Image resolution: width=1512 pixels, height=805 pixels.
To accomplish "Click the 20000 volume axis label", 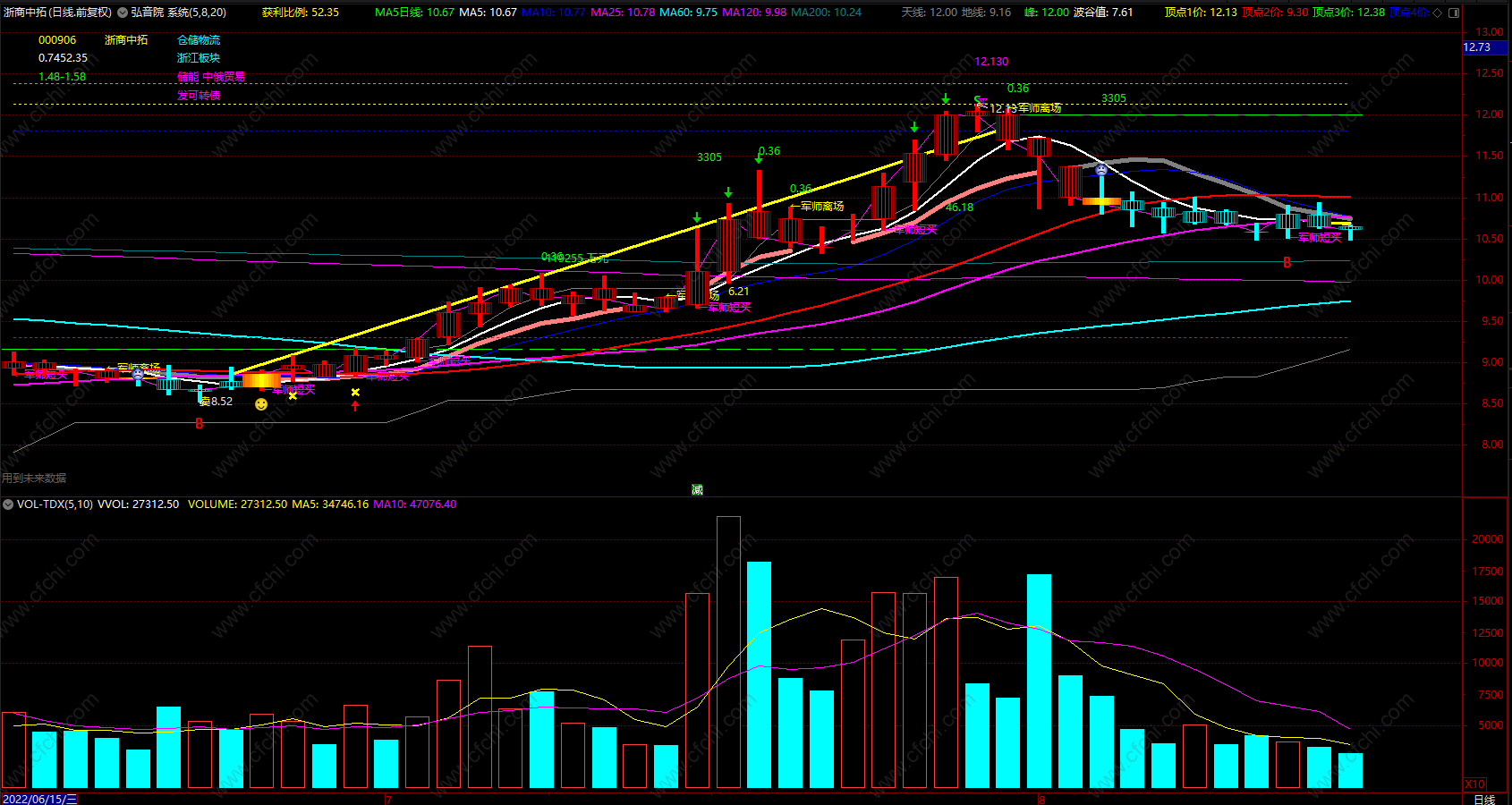I will [1488, 539].
